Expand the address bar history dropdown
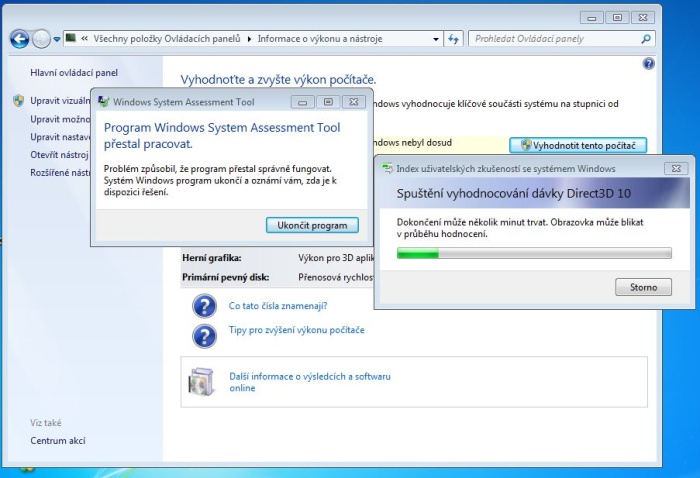This screenshot has height=478, width=700. click(x=436, y=39)
